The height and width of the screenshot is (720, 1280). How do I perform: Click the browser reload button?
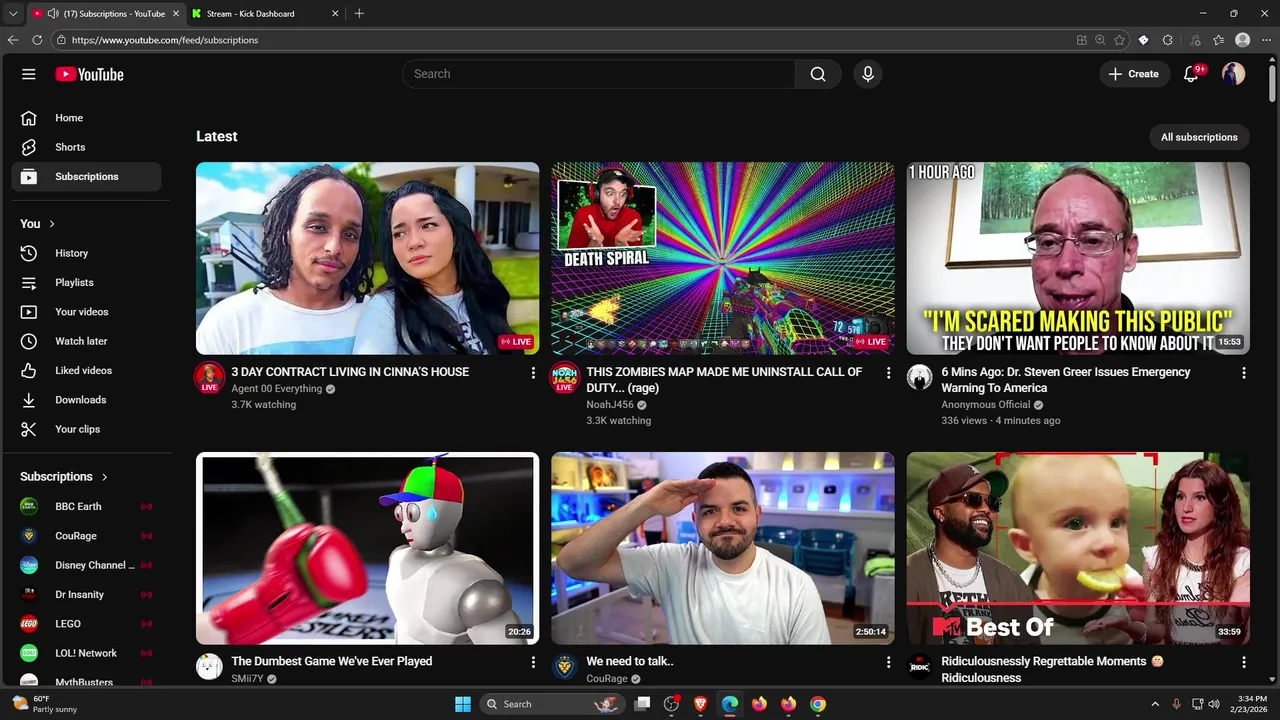[x=37, y=40]
